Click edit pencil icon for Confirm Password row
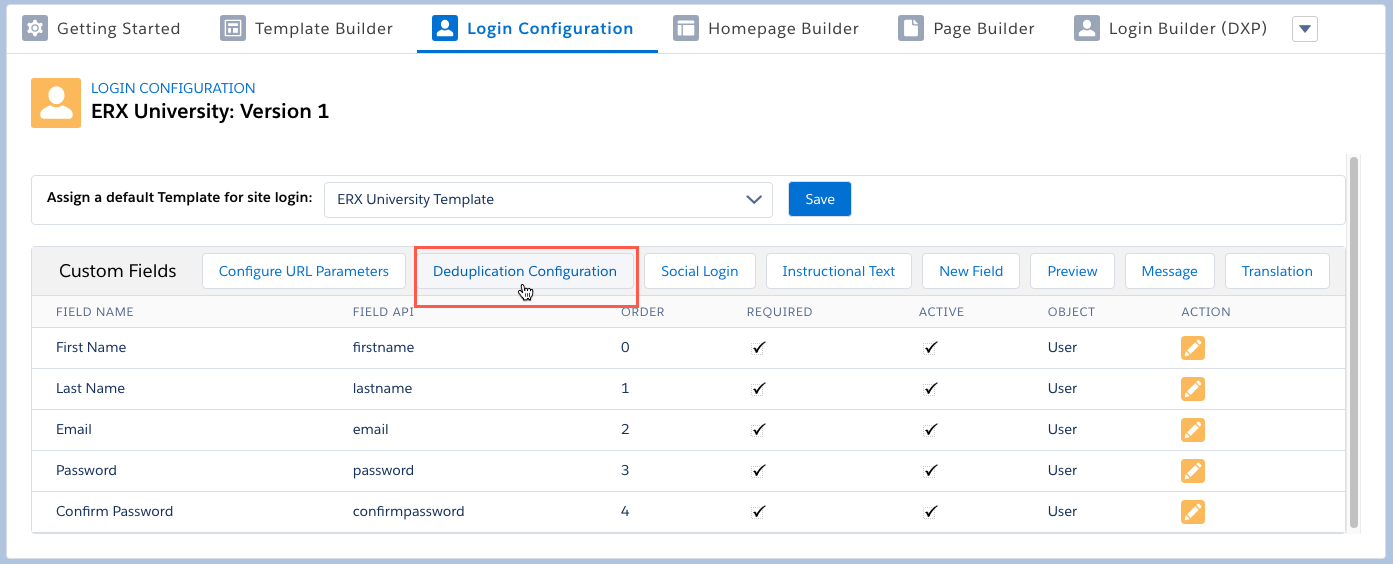Viewport: 1393px width, 564px height. coord(1192,512)
